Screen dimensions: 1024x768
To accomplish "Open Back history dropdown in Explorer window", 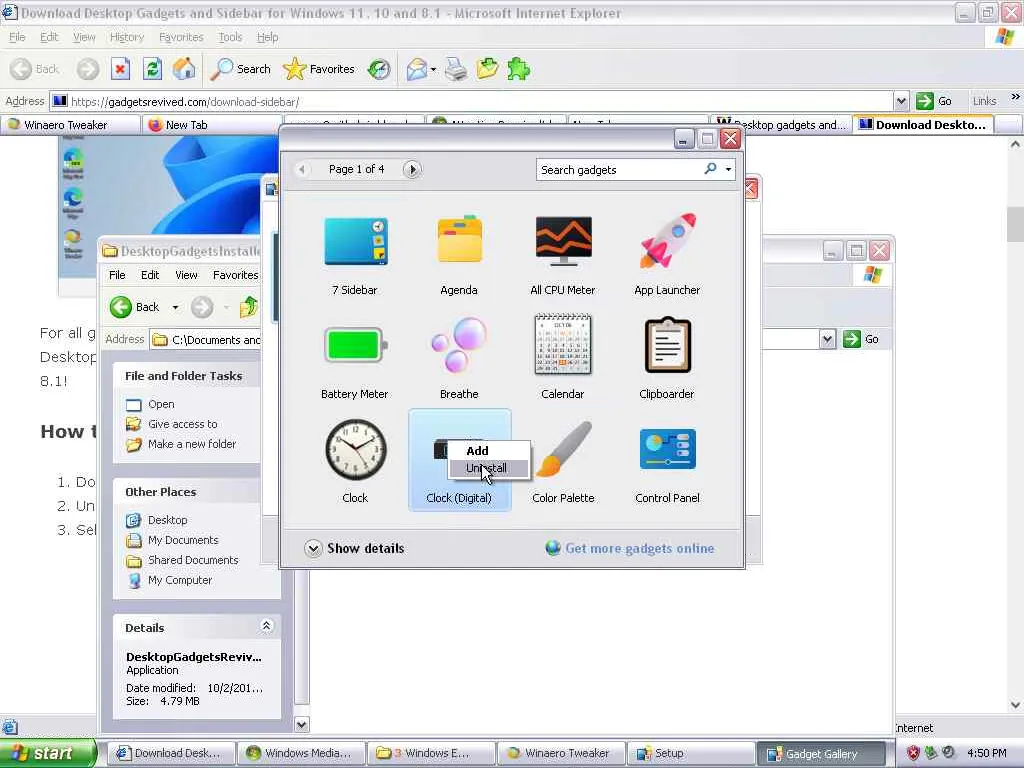I will [175, 307].
